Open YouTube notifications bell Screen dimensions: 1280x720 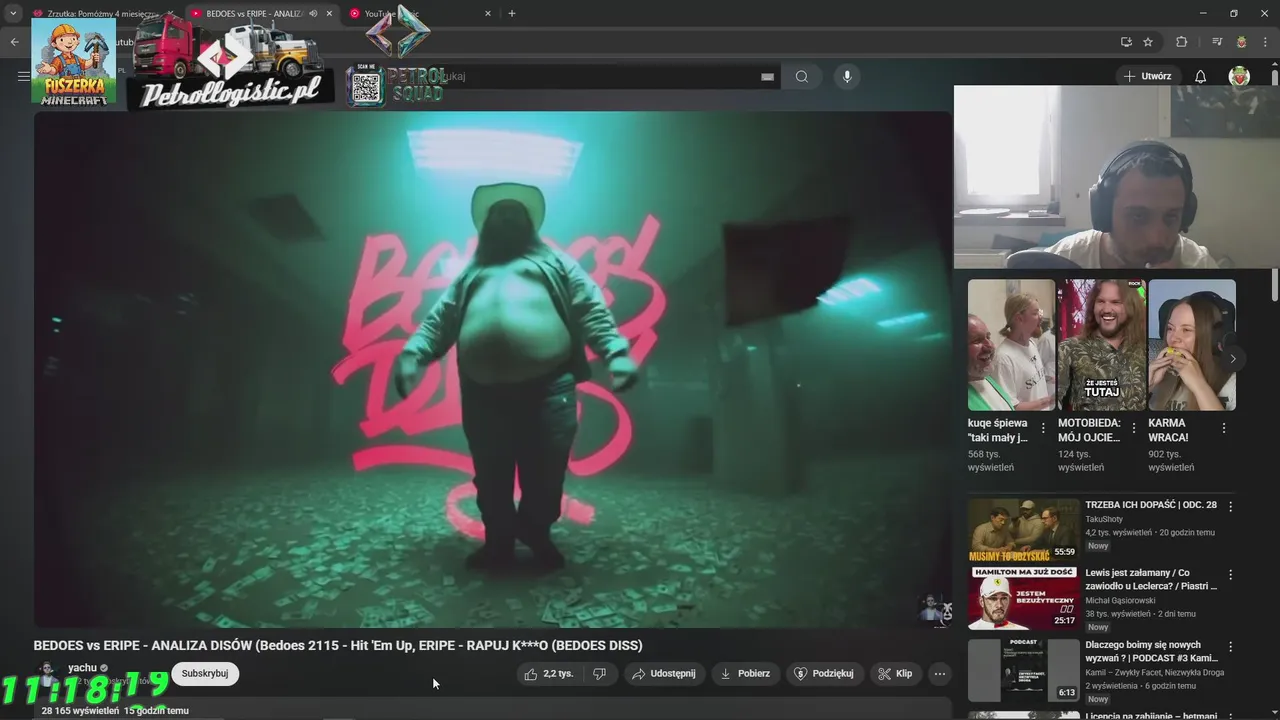coord(1201,76)
